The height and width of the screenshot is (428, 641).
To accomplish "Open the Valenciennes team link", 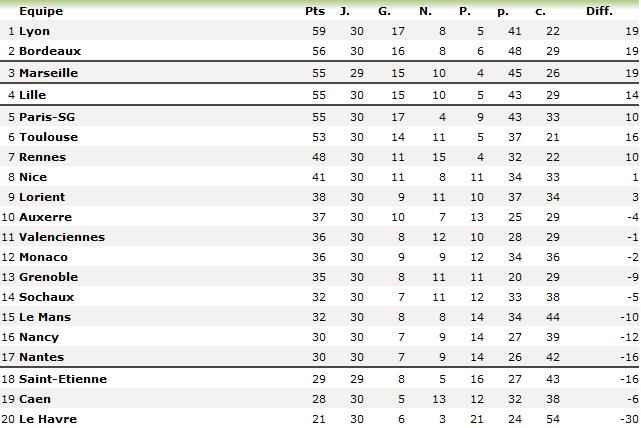I will pos(61,237).
